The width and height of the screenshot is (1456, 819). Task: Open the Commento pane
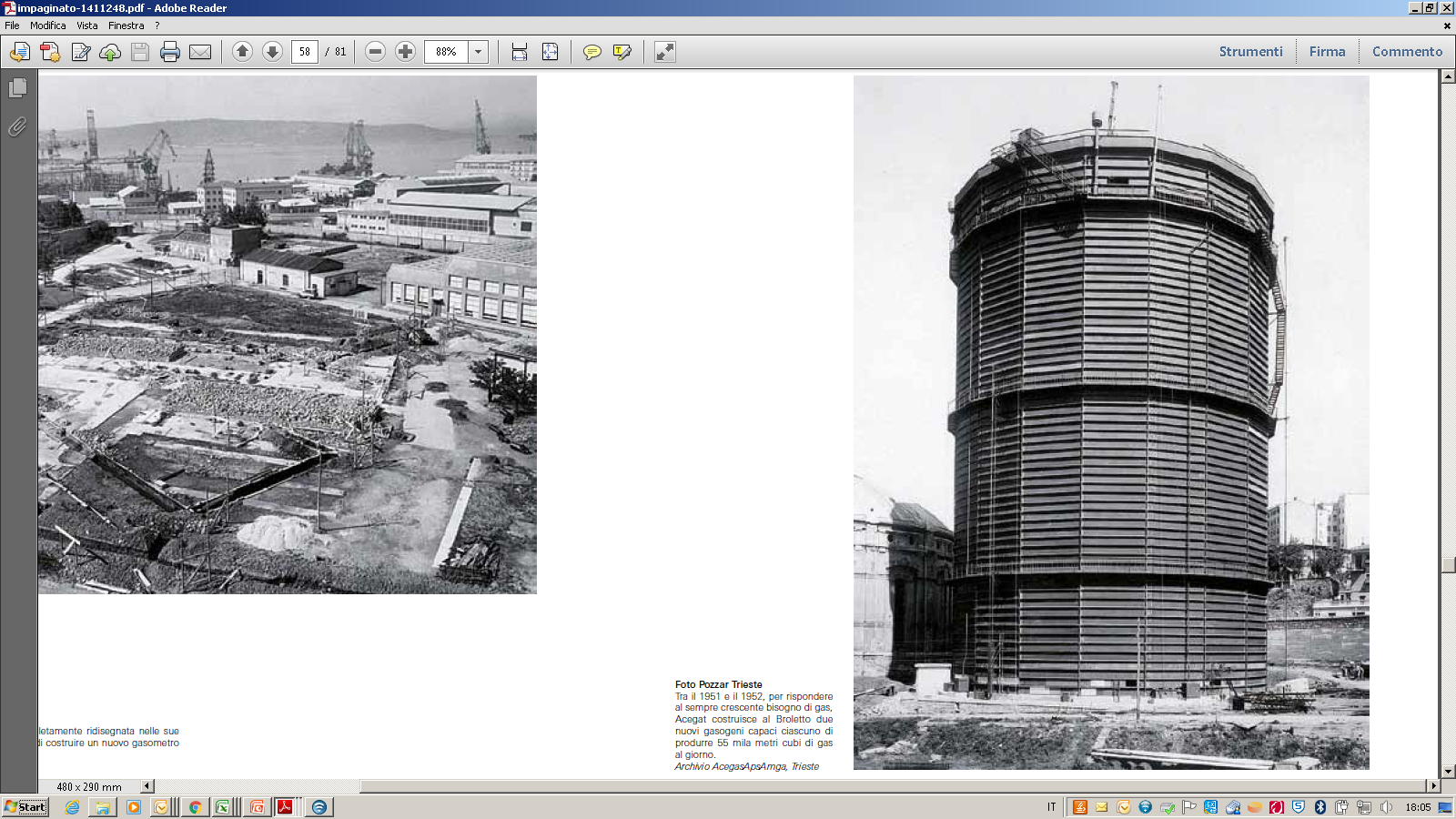tap(1408, 52)
